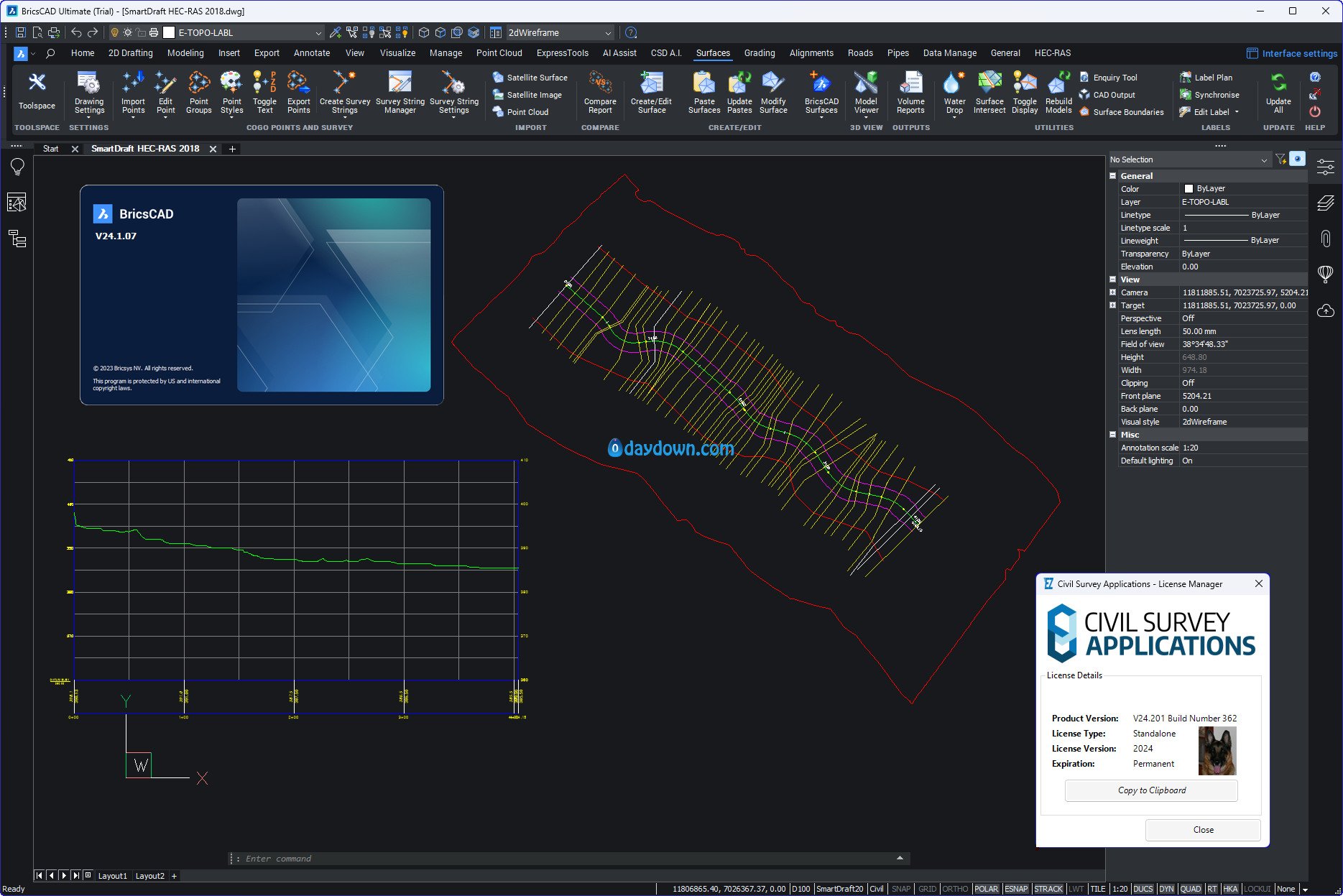Click the Water Drop tool
1343x896 pixels.
tap(954, 93)
